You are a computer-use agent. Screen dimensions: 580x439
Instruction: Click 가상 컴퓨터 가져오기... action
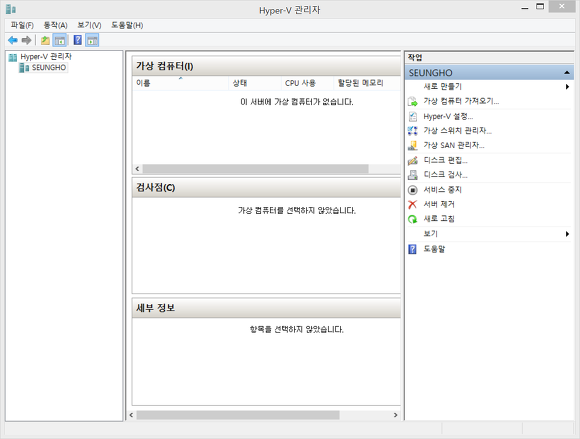coord(461,101)
